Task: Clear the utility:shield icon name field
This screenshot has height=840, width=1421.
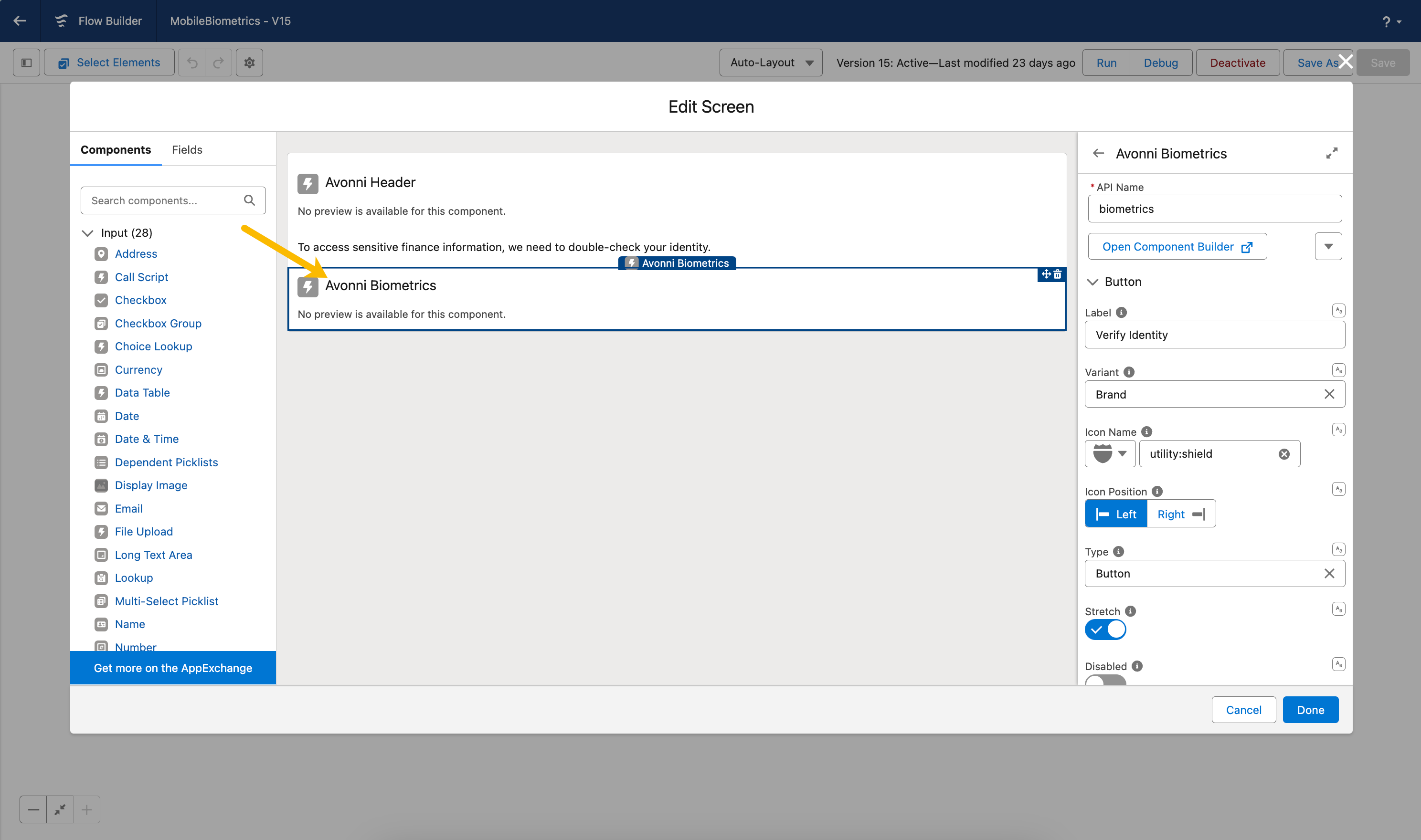Action: pyautogui.click(x=1284, y=454)
